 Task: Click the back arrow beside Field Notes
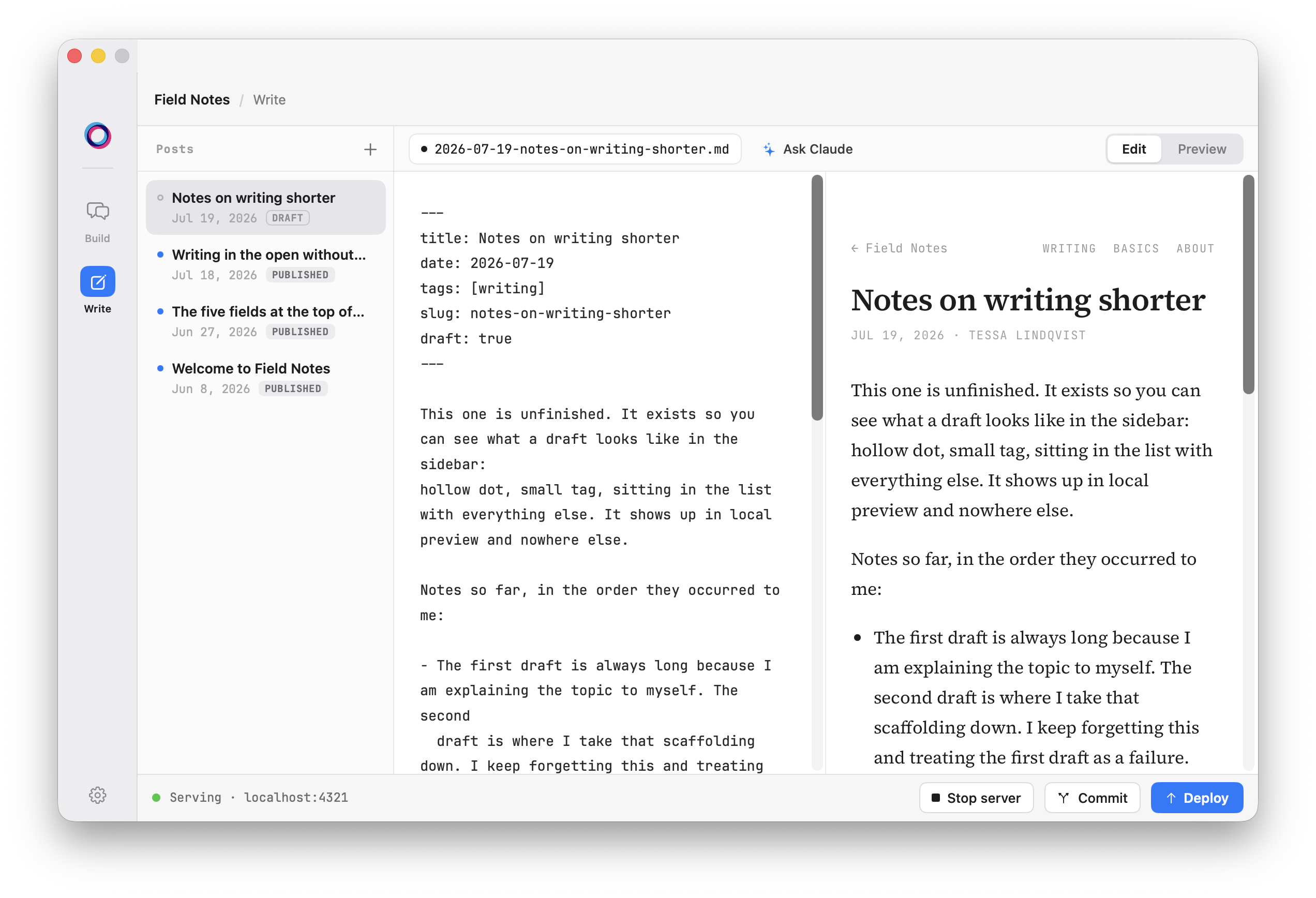(855, 248)
